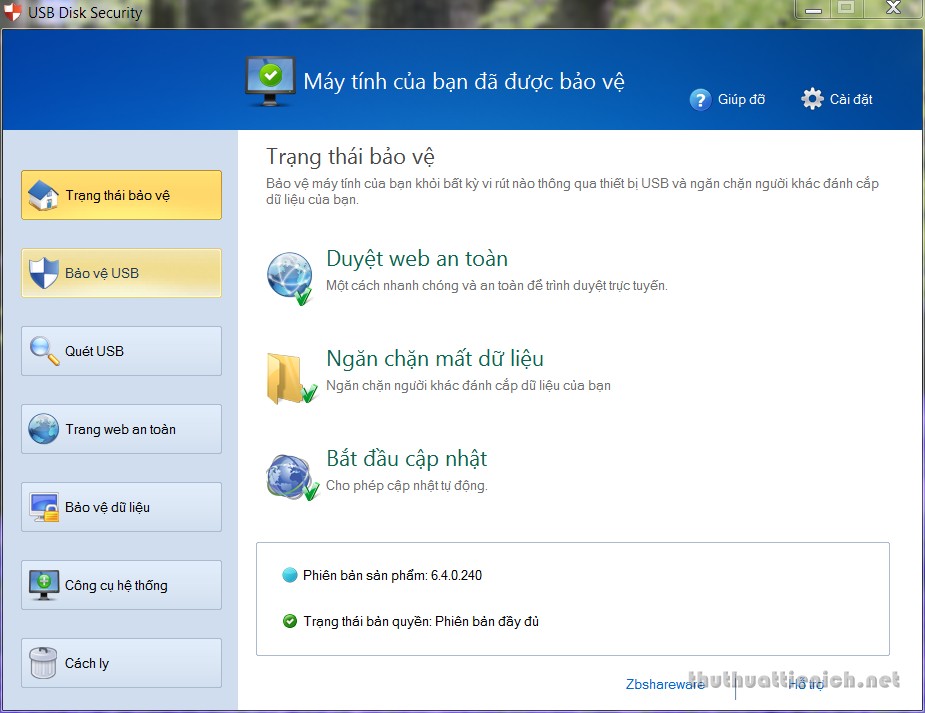Click "Một cách nhanh chóng và an toàn" description
This screenshot has width=925, height=713.
[x=497, y=285]
